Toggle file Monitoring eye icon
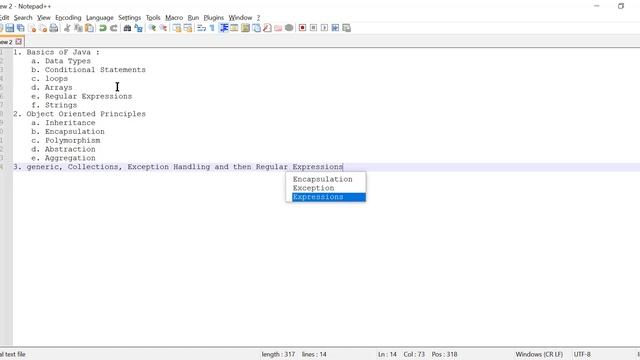 point(289,28)
